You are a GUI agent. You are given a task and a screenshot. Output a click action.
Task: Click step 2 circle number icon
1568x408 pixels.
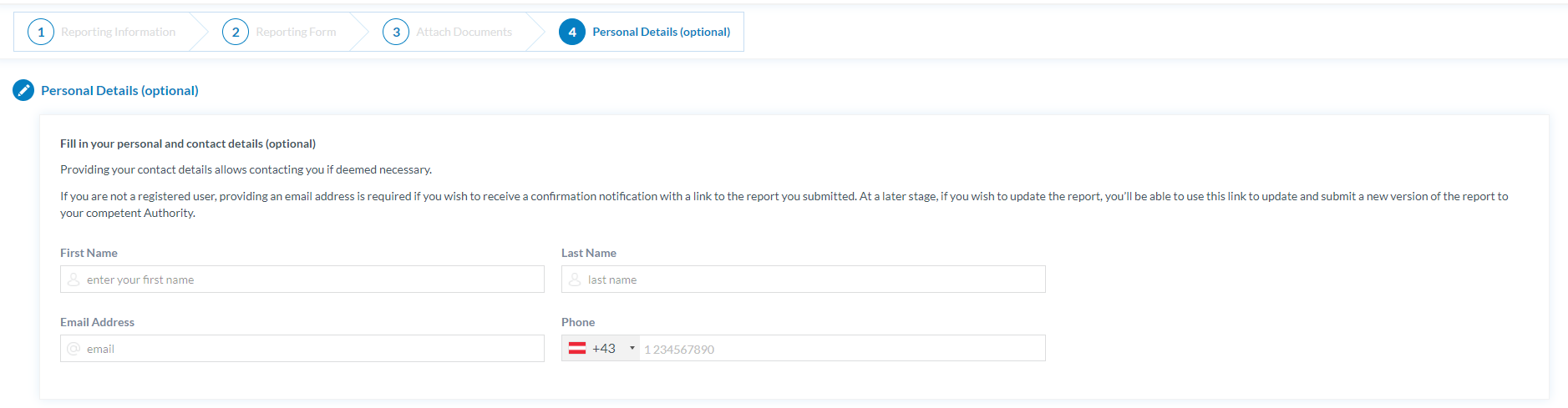pyautogui.click(x=236, y=32)
